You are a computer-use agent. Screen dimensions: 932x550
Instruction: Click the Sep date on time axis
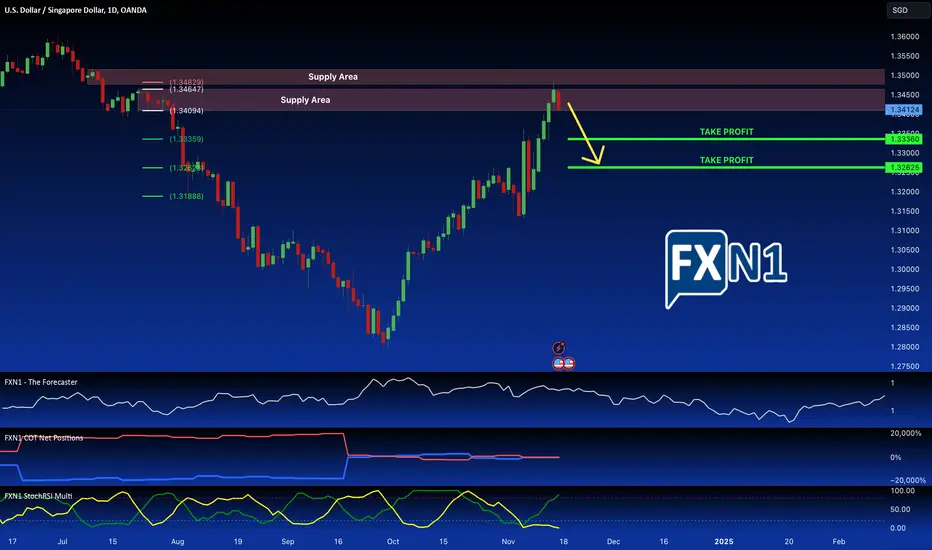tap(288, 542)
